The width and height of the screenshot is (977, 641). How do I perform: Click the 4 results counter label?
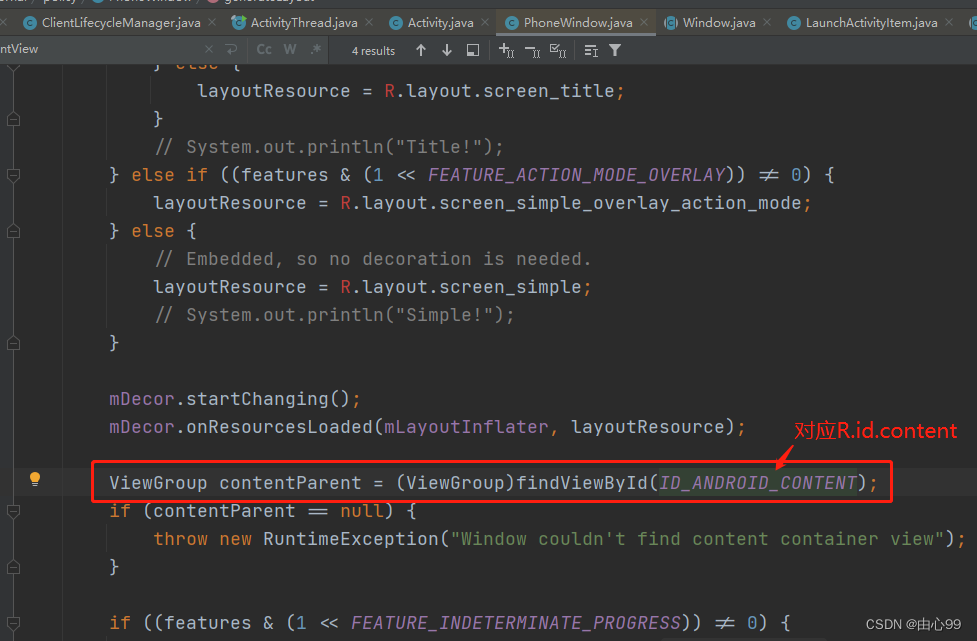(x=372, y=49)
